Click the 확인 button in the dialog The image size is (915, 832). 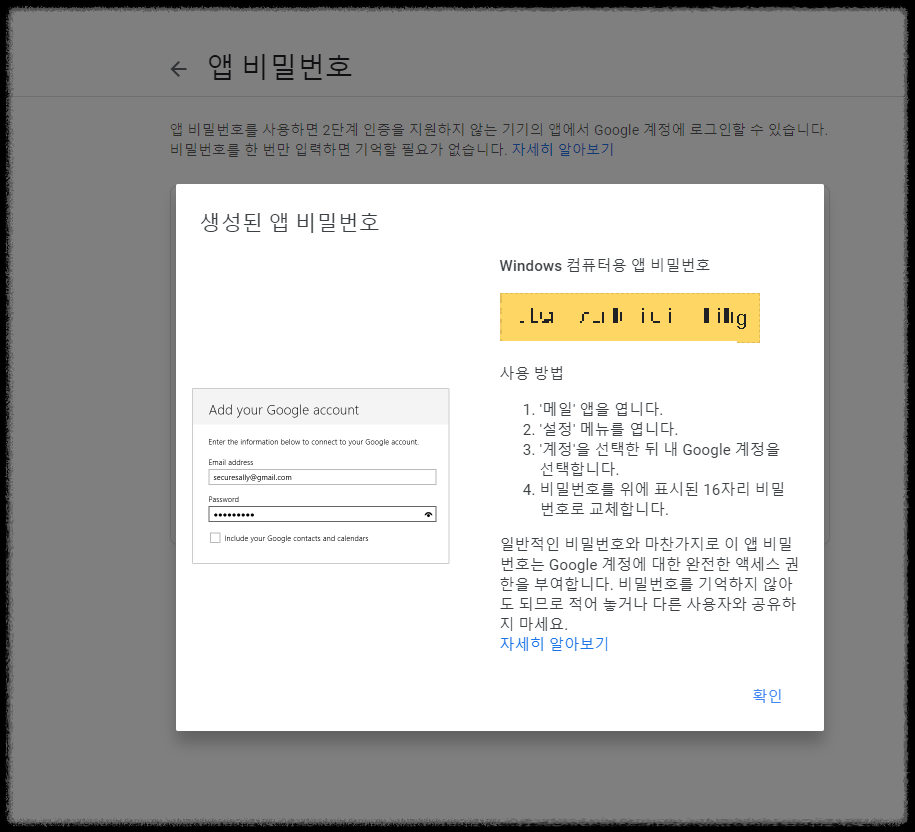pyautogui.click(x=767, y=695)
